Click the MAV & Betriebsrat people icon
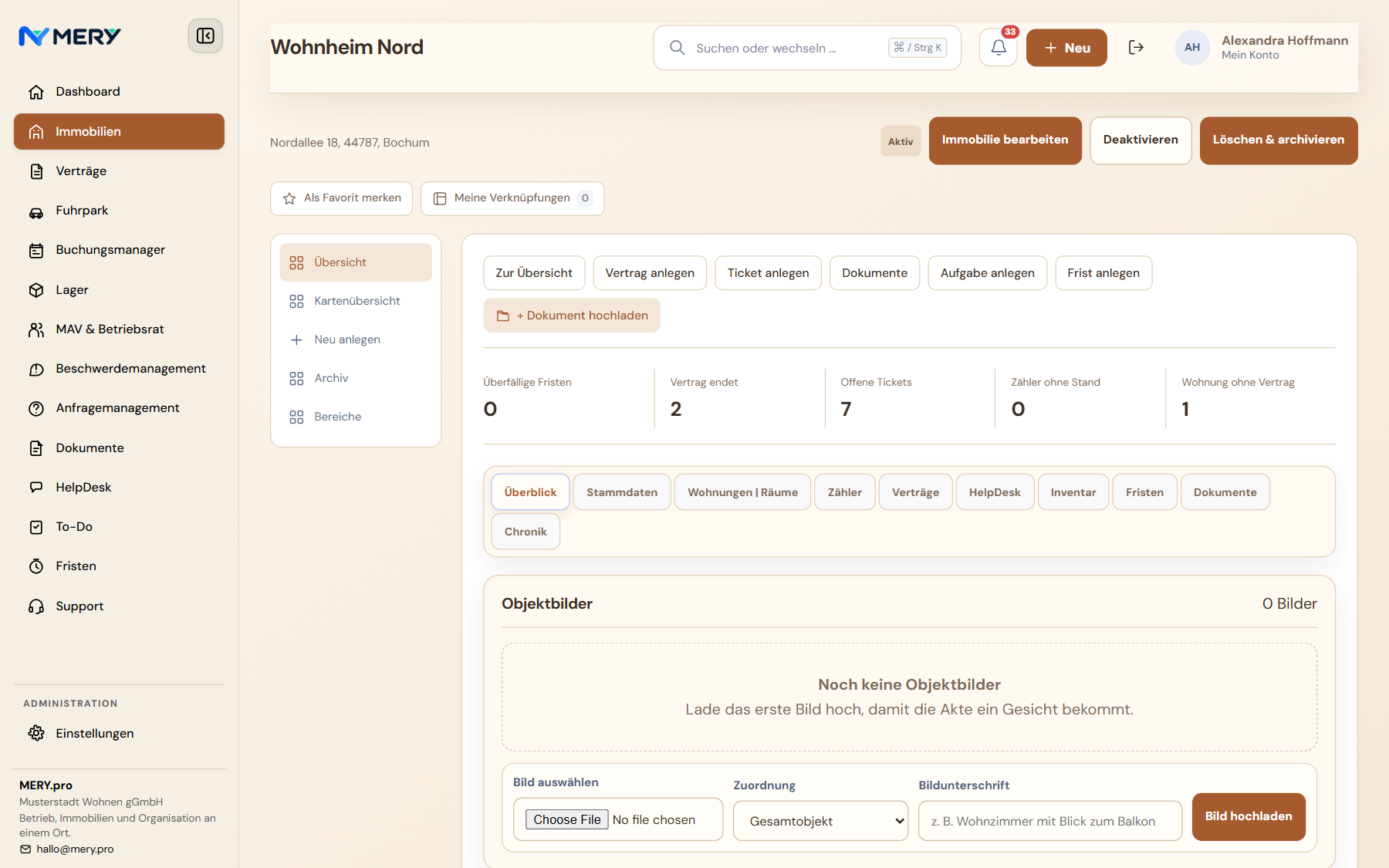Image resolution: width=1389 pixels, height=868 pixels. [x=36, y=329]
